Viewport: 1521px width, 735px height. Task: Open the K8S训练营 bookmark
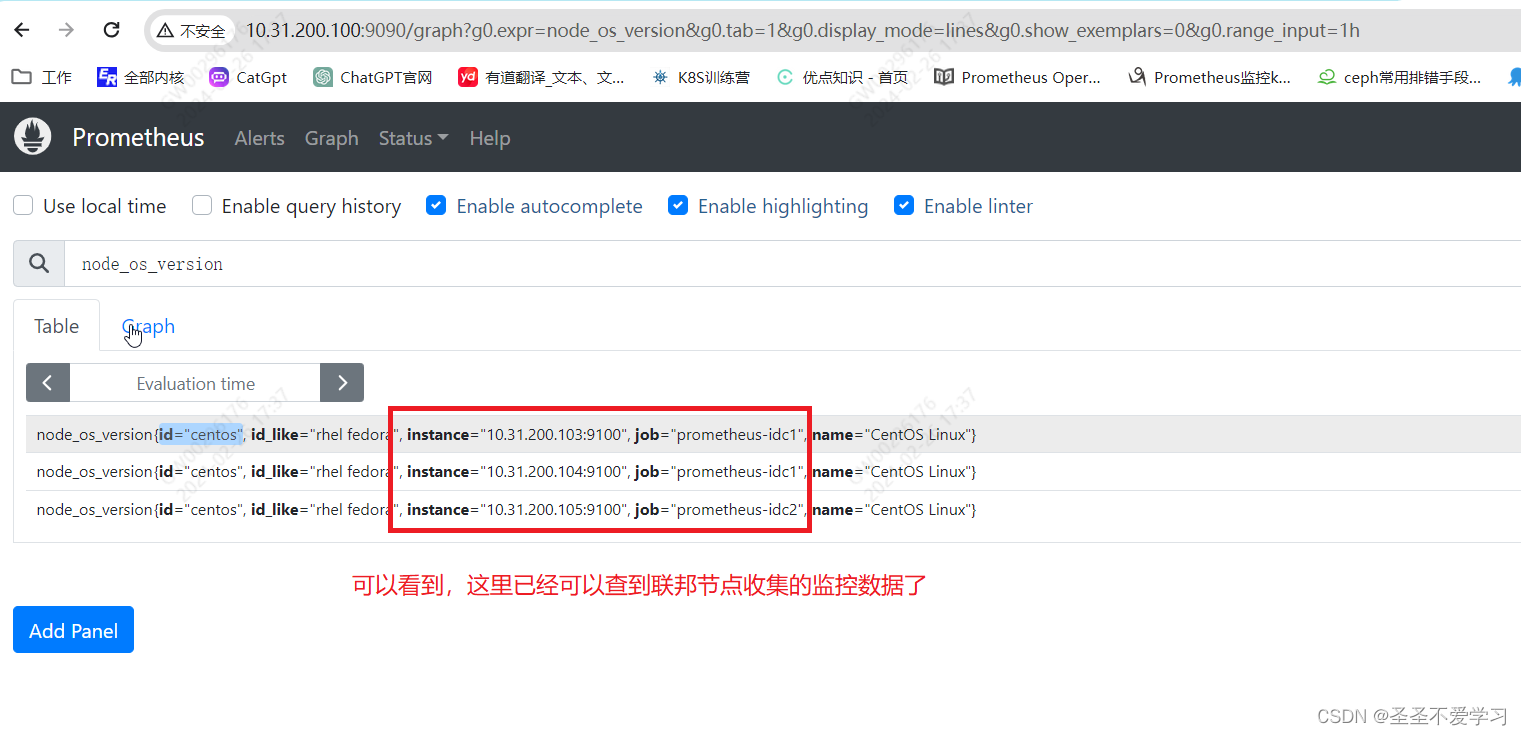699,77
